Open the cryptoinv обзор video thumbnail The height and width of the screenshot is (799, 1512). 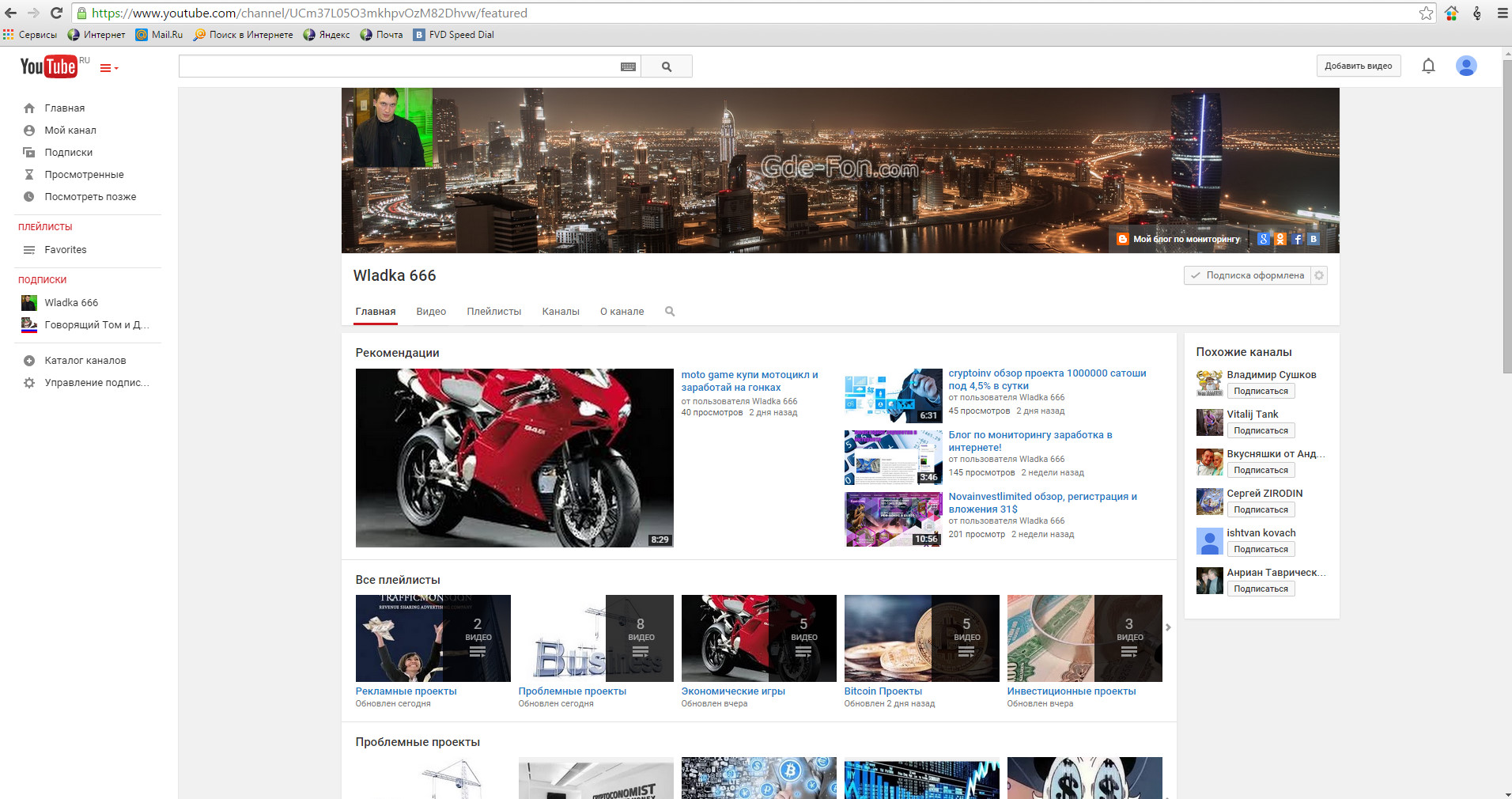pyautogui.click(x=893, y=396)
